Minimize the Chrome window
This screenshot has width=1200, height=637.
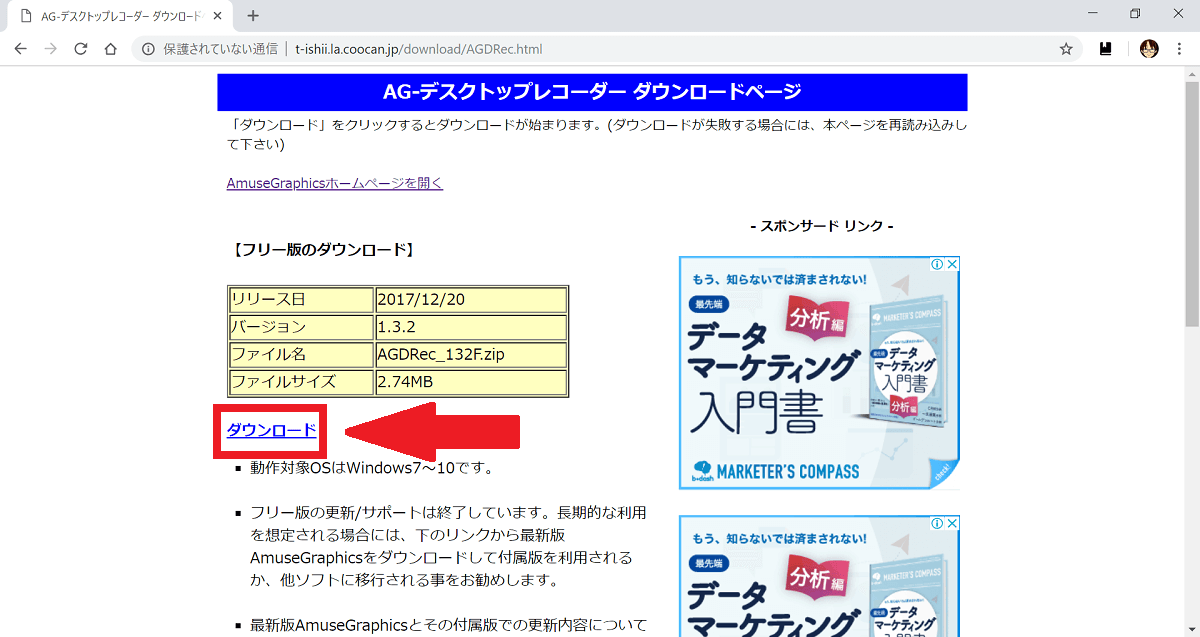tap(1089, 14)
